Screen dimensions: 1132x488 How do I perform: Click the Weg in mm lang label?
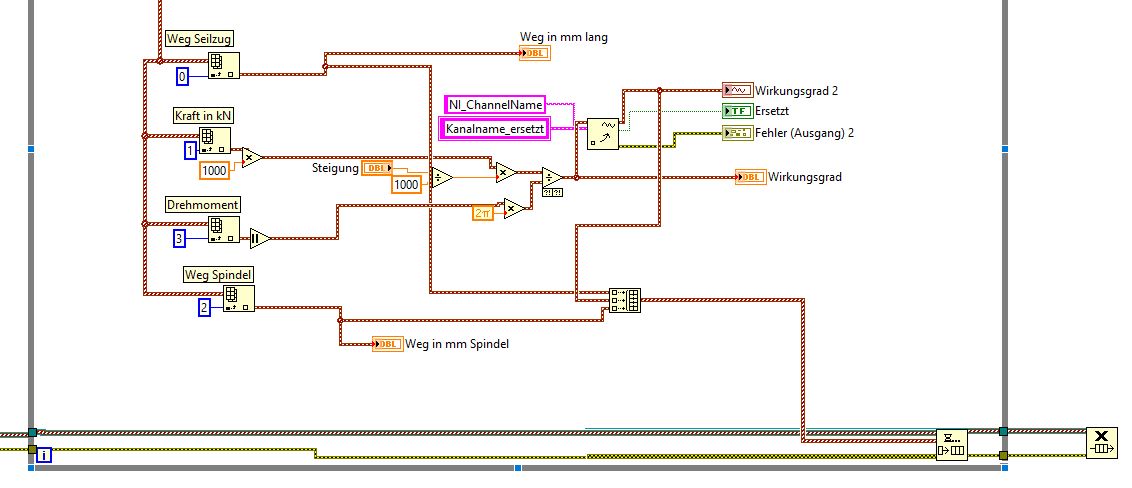tap(564, 37)
